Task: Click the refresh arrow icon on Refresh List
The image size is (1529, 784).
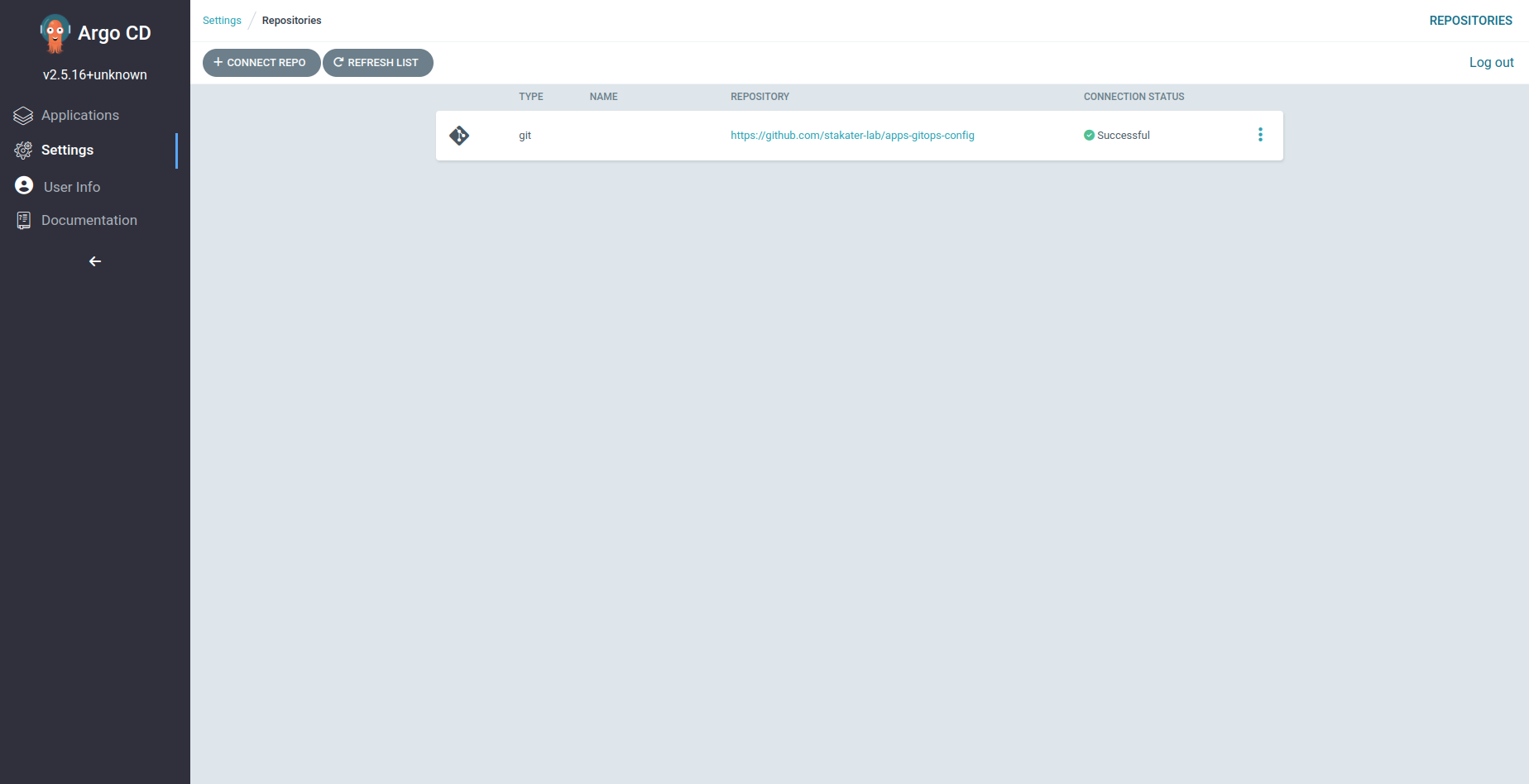Action: (338, 62)
